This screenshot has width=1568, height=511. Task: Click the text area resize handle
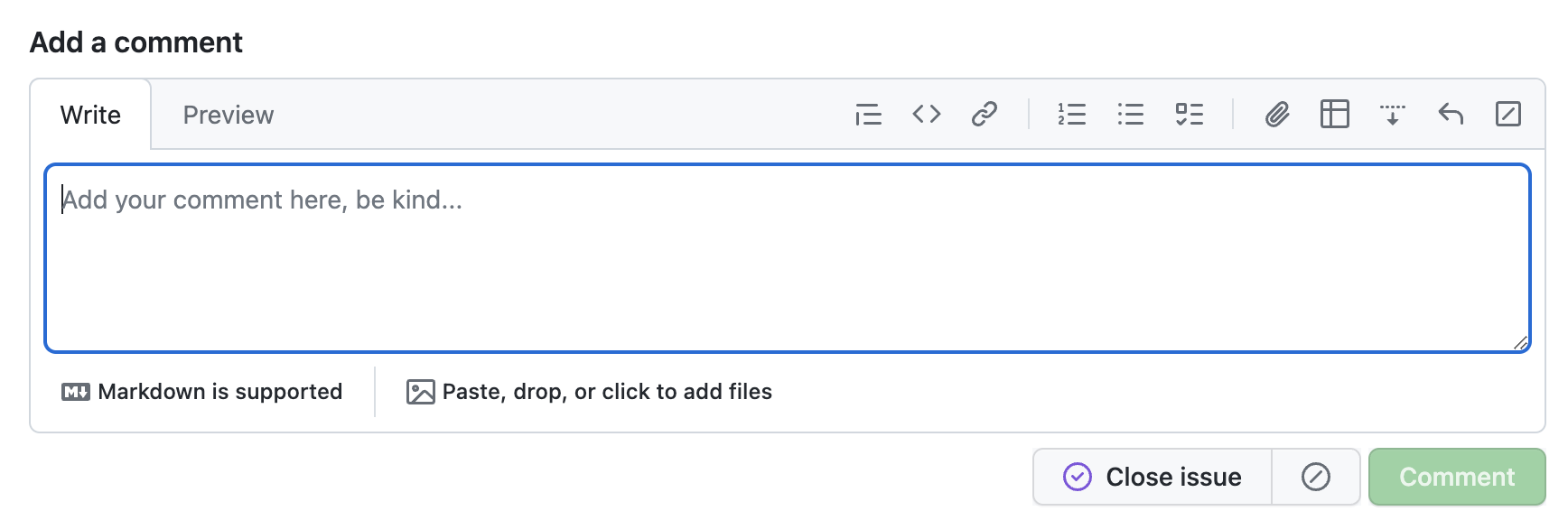point(1521,343)
